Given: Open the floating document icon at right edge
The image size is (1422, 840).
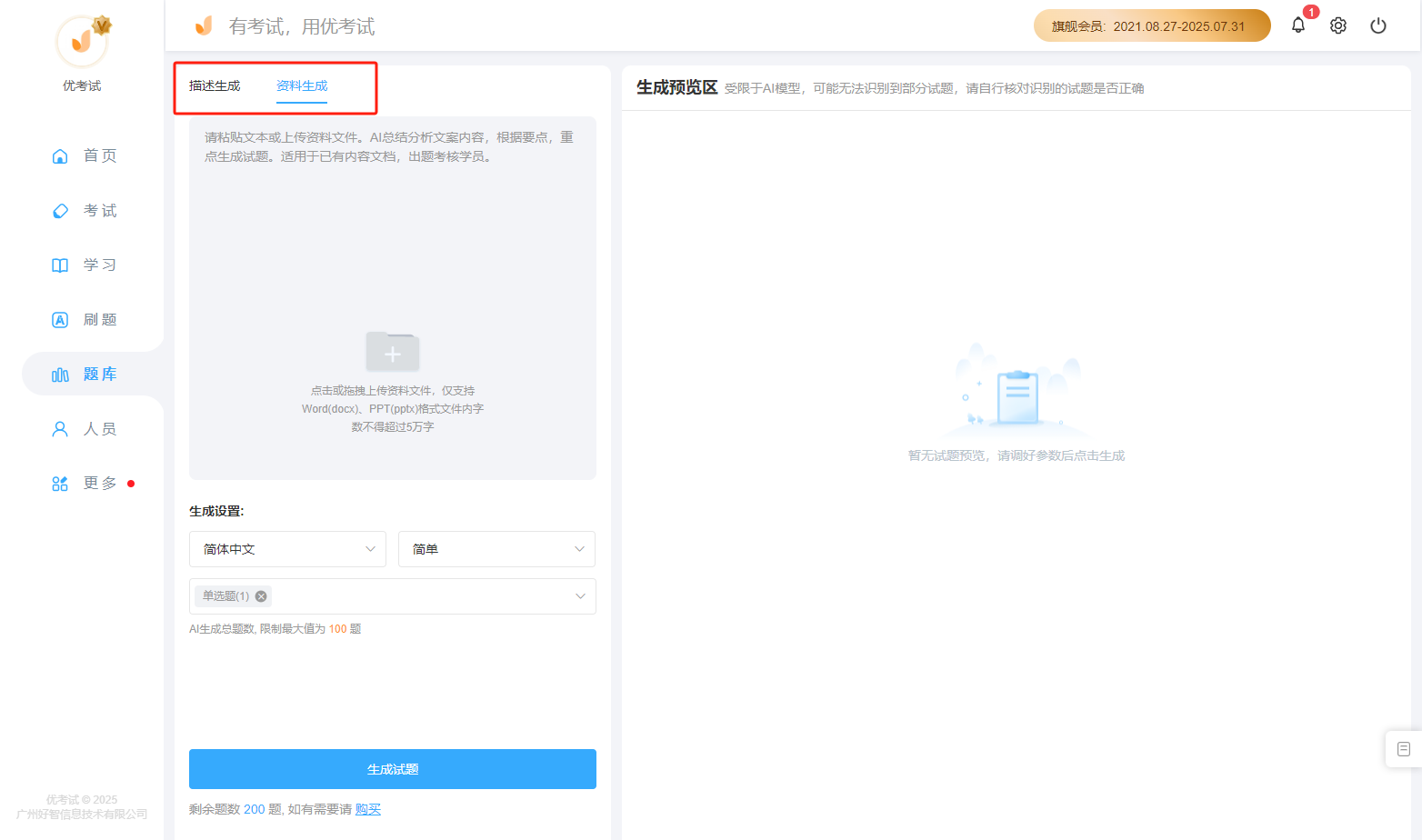Looking at the screenshot, I should point(1404,749).
